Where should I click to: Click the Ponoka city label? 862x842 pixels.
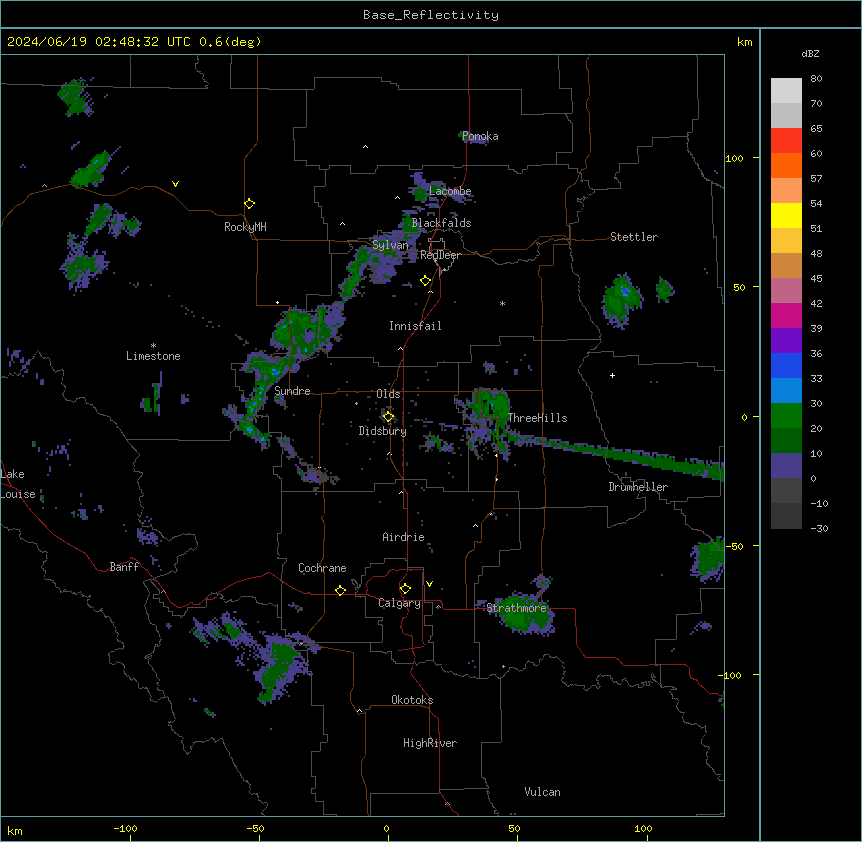(x=480, y=136)
